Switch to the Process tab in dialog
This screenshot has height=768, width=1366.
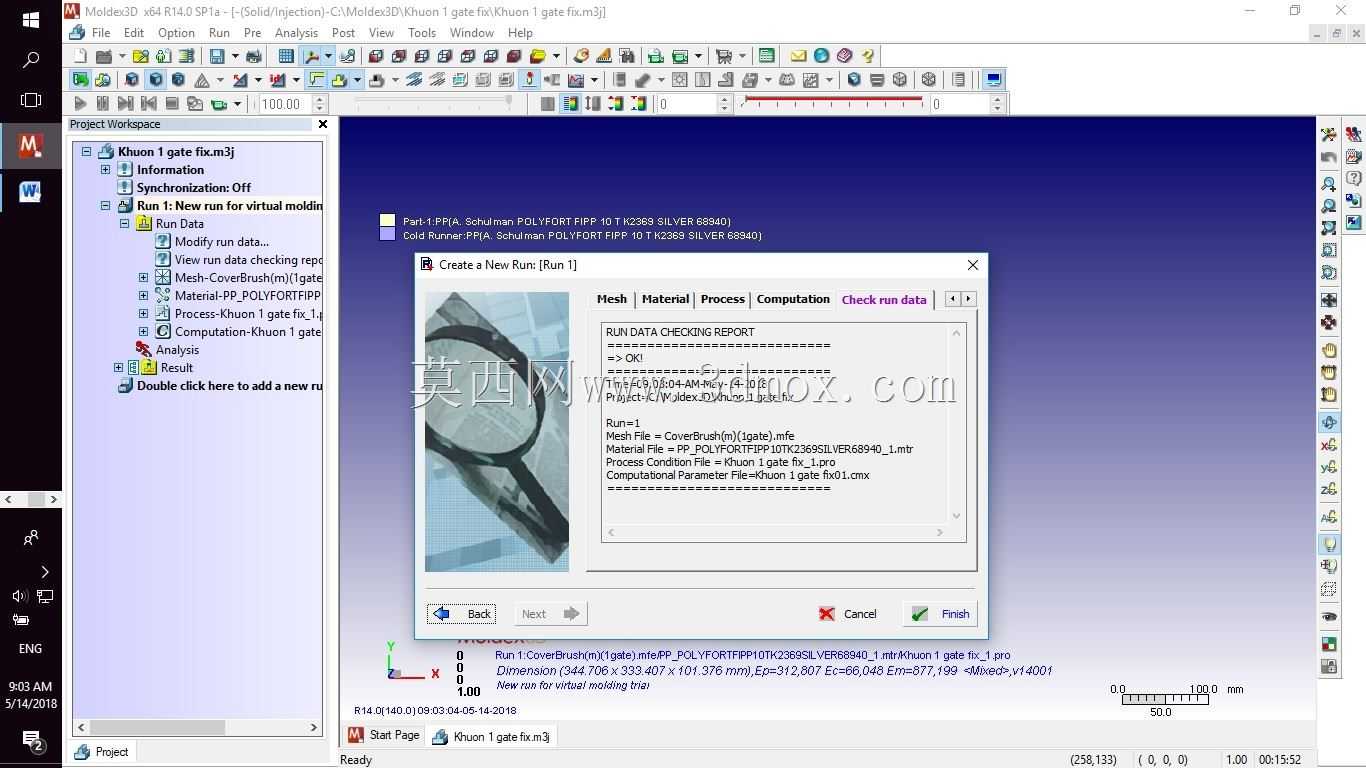(722, 299)
